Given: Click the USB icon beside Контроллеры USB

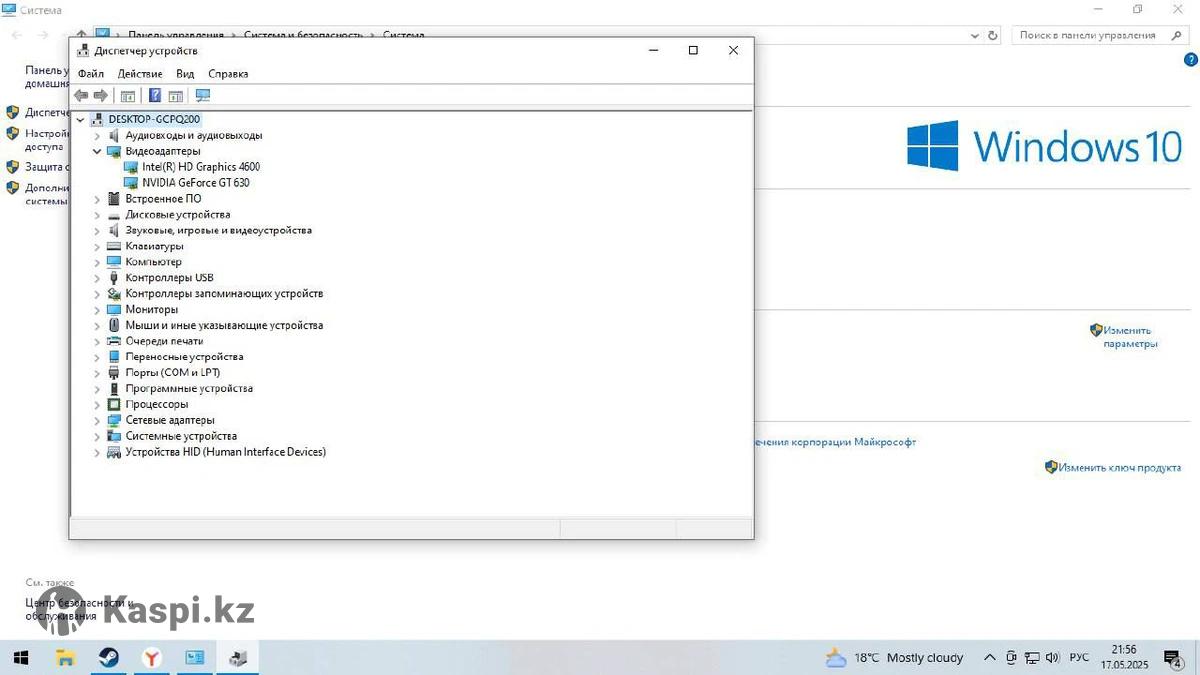Looking at the screenshot, I should [114, 278].
